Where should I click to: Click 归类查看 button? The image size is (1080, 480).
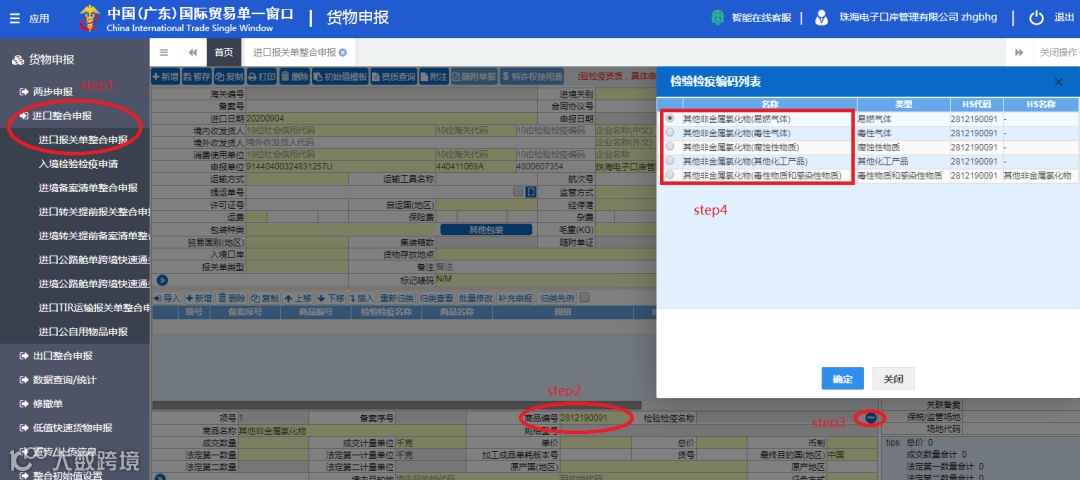pyautogui.click(x=436, y=298)
